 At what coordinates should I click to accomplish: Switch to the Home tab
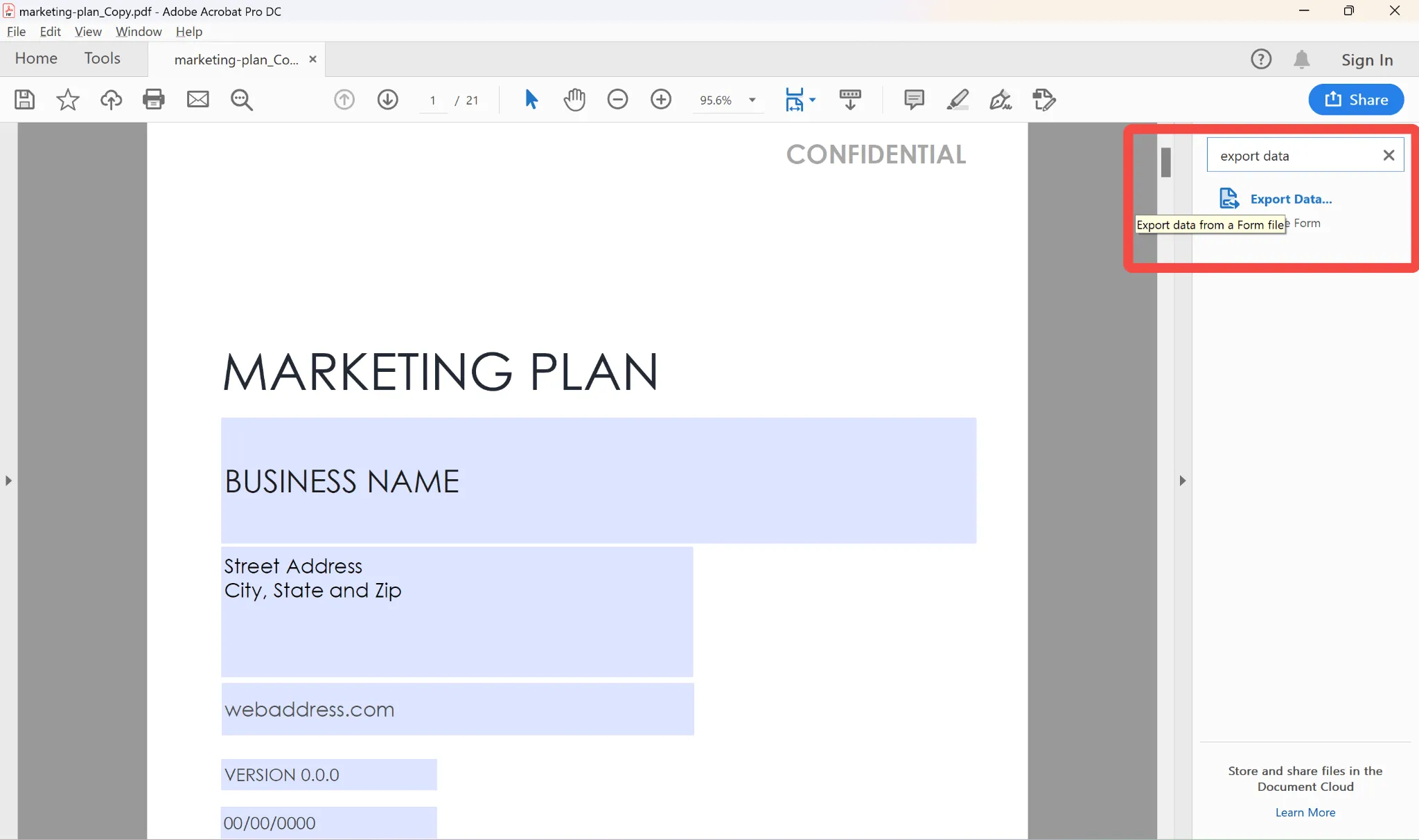(36, 58)
